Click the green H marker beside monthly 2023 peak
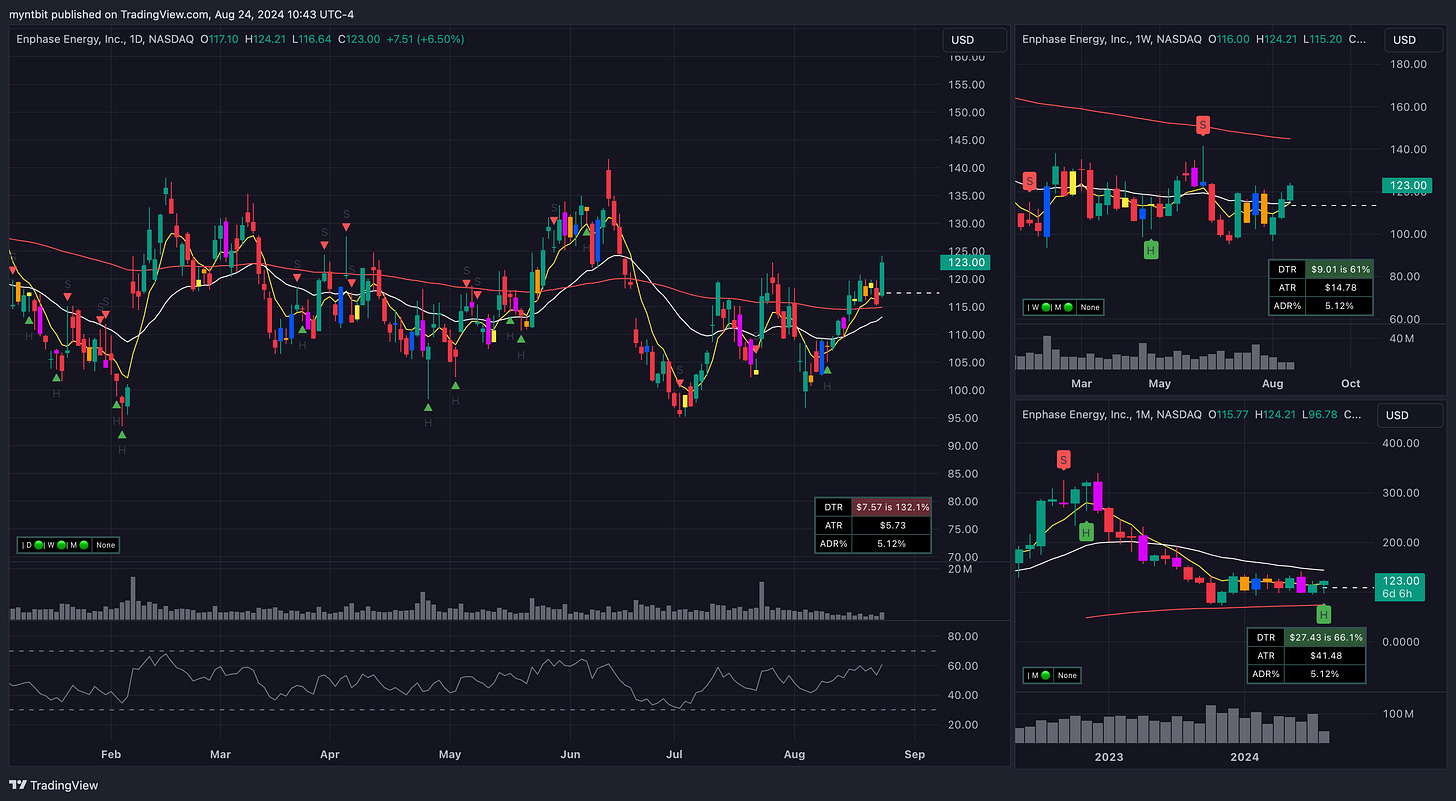Image resolution: width=1456 pixels, height=801 pixels. coord(1084,532)
